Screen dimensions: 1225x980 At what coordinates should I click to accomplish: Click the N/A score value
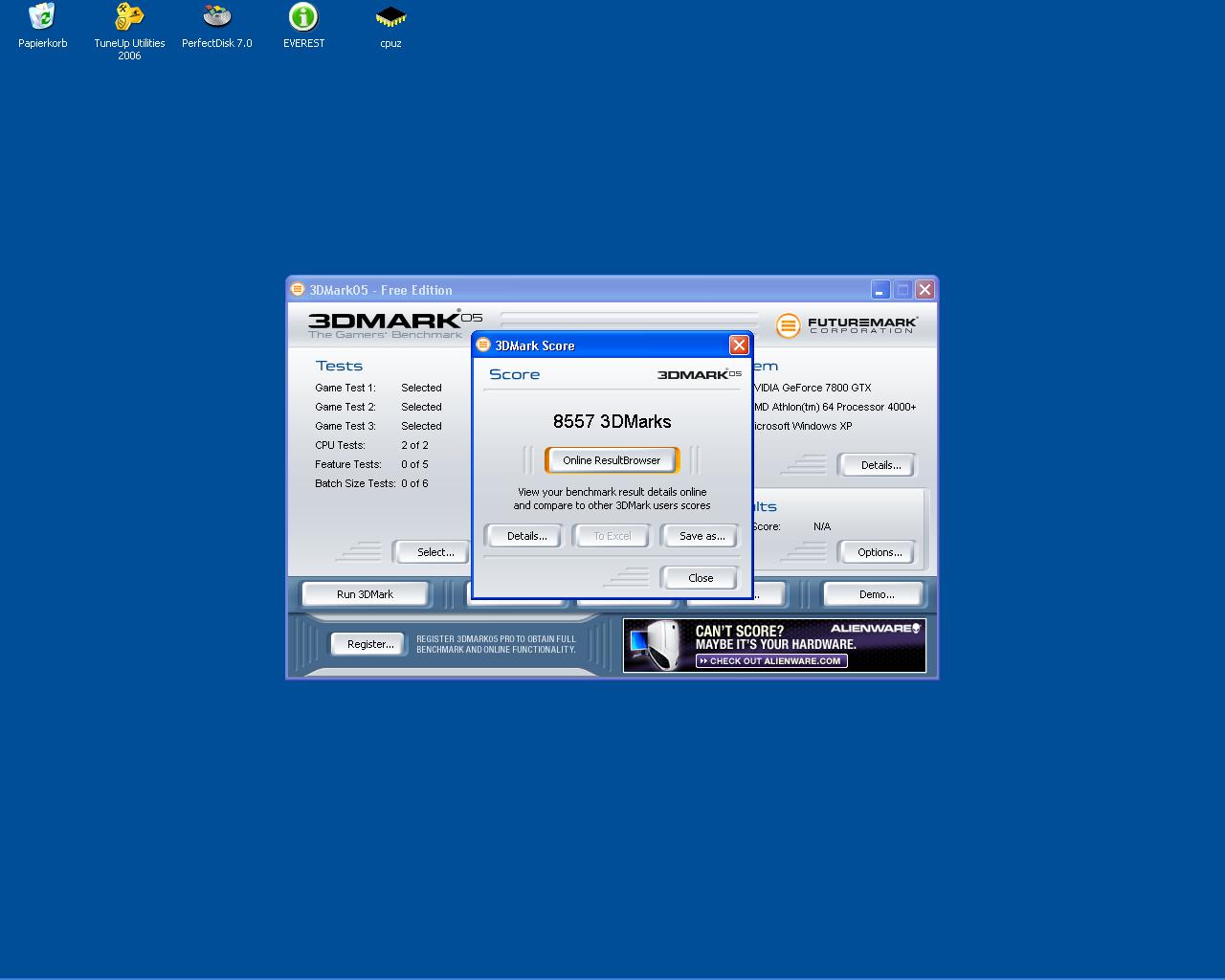[822, 526]
